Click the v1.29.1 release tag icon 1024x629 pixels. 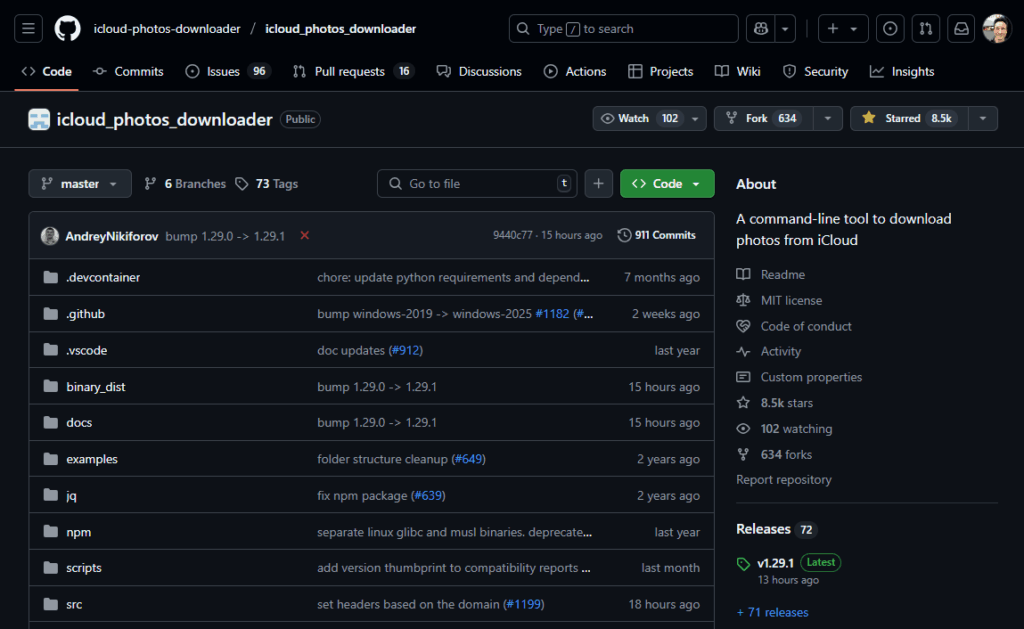click(x=743, y=564)
